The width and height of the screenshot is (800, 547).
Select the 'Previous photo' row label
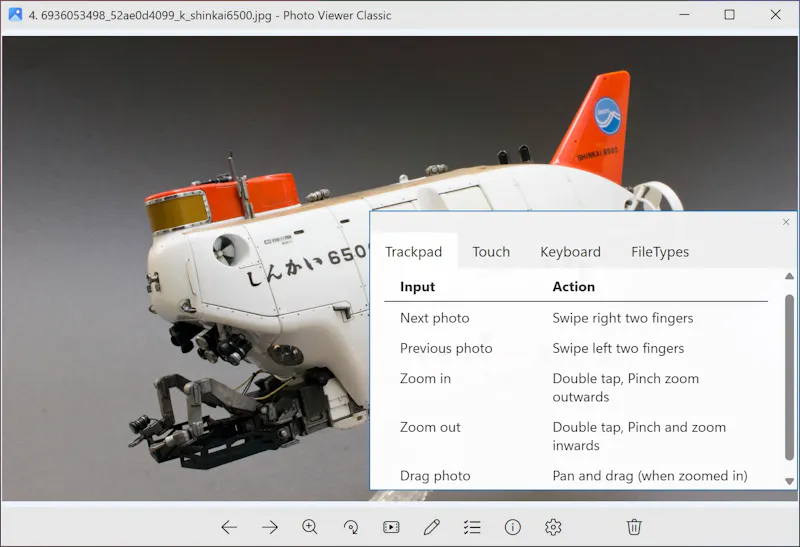(446, 348)
